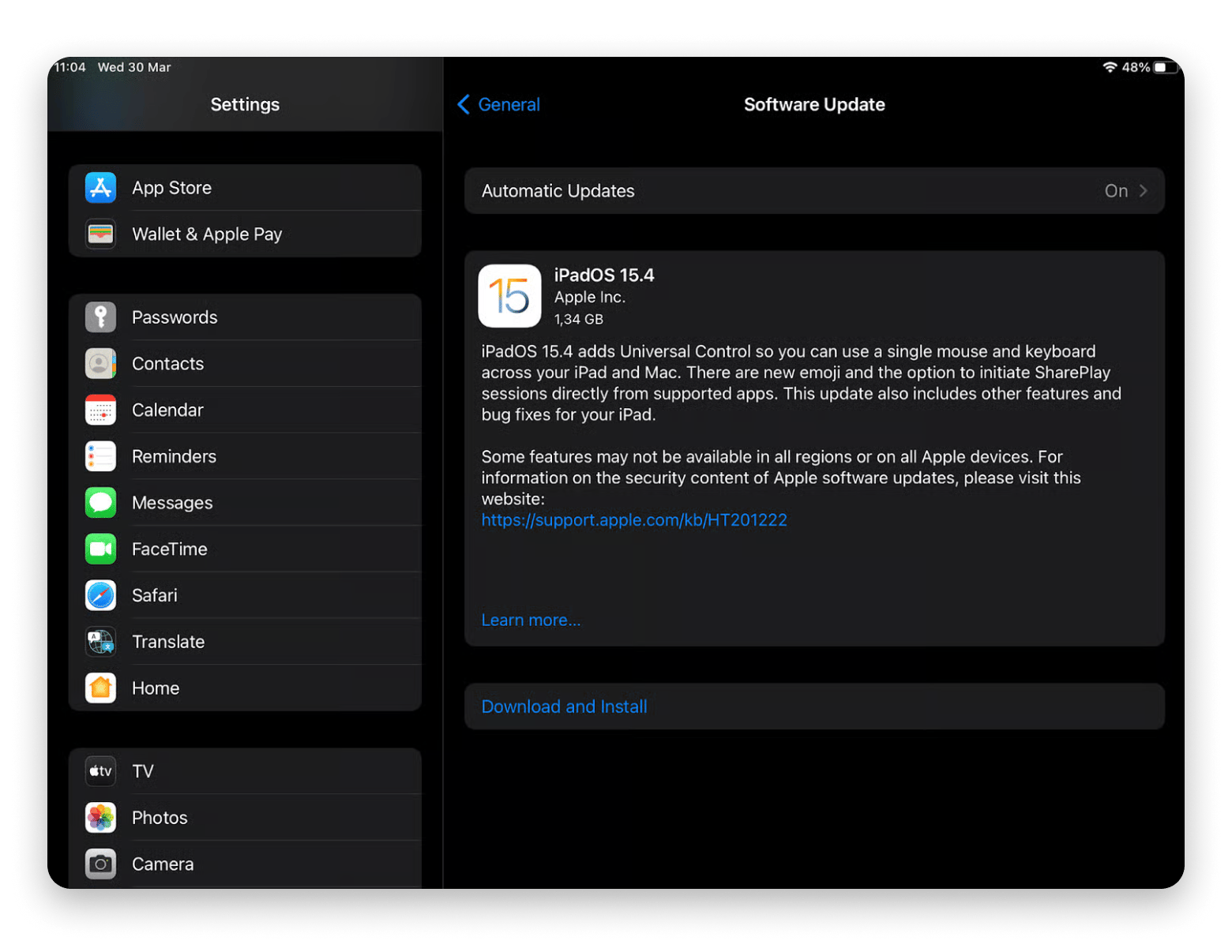Open Automatic Updates On setting
1232x952 pixels.
click(x=1115, y=191)
